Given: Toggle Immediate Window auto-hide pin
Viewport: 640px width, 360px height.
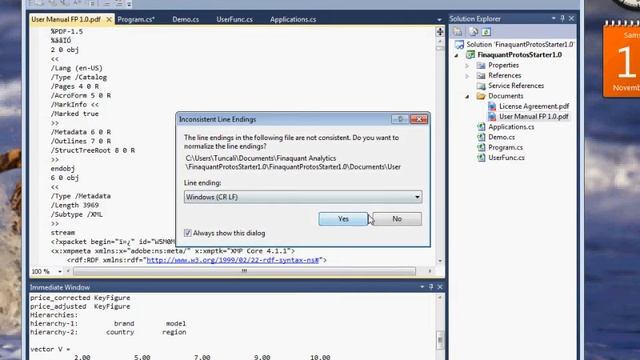Looking at the screenshot, I should pos(431,287).
